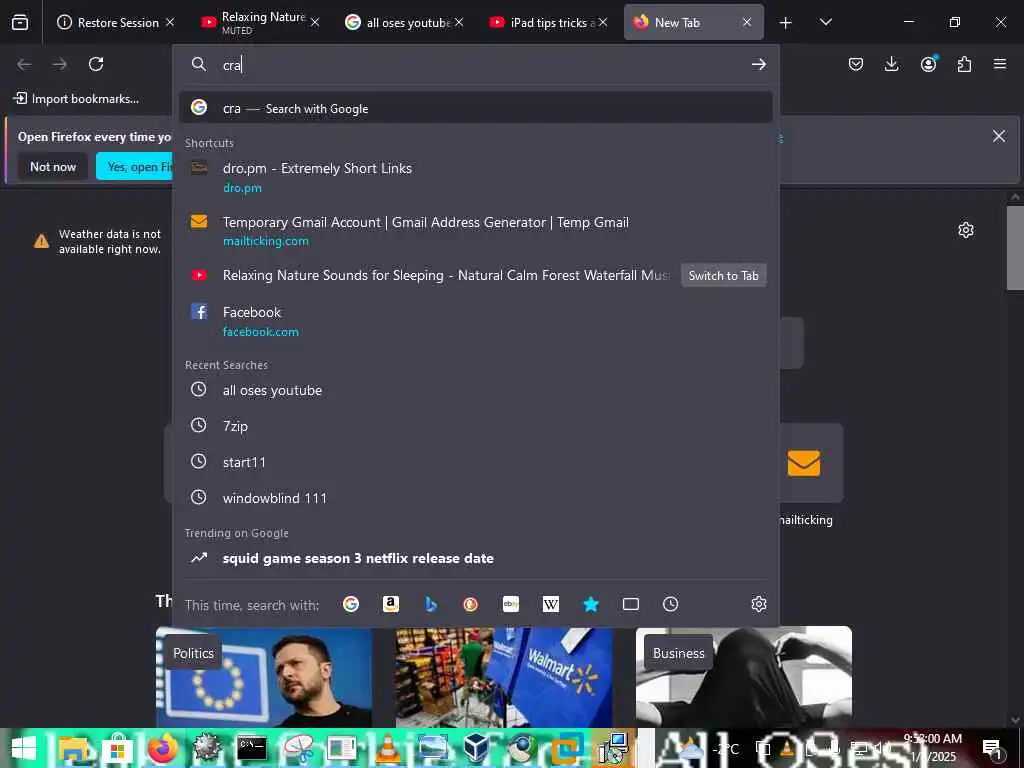
Task: Open a new tab with the plus button
Action: pos(786,23)
